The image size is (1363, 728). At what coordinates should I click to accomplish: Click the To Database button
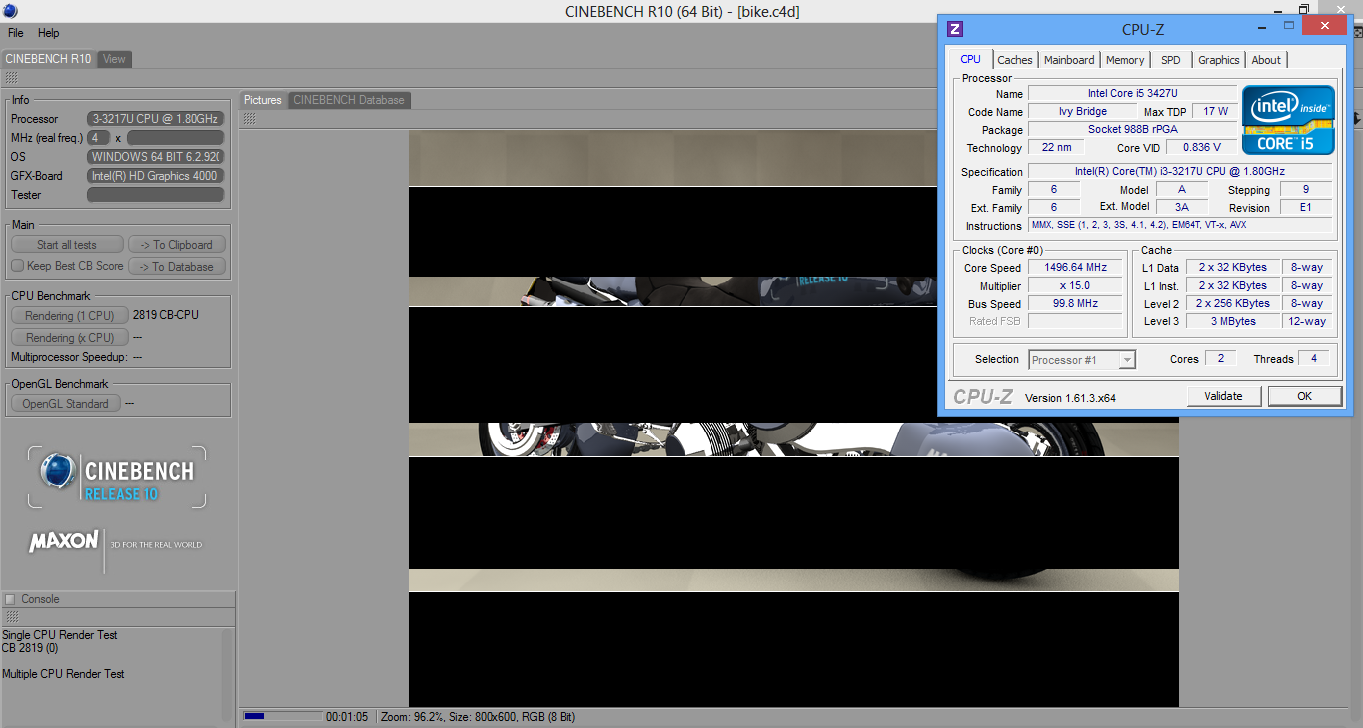coord(177,267)
